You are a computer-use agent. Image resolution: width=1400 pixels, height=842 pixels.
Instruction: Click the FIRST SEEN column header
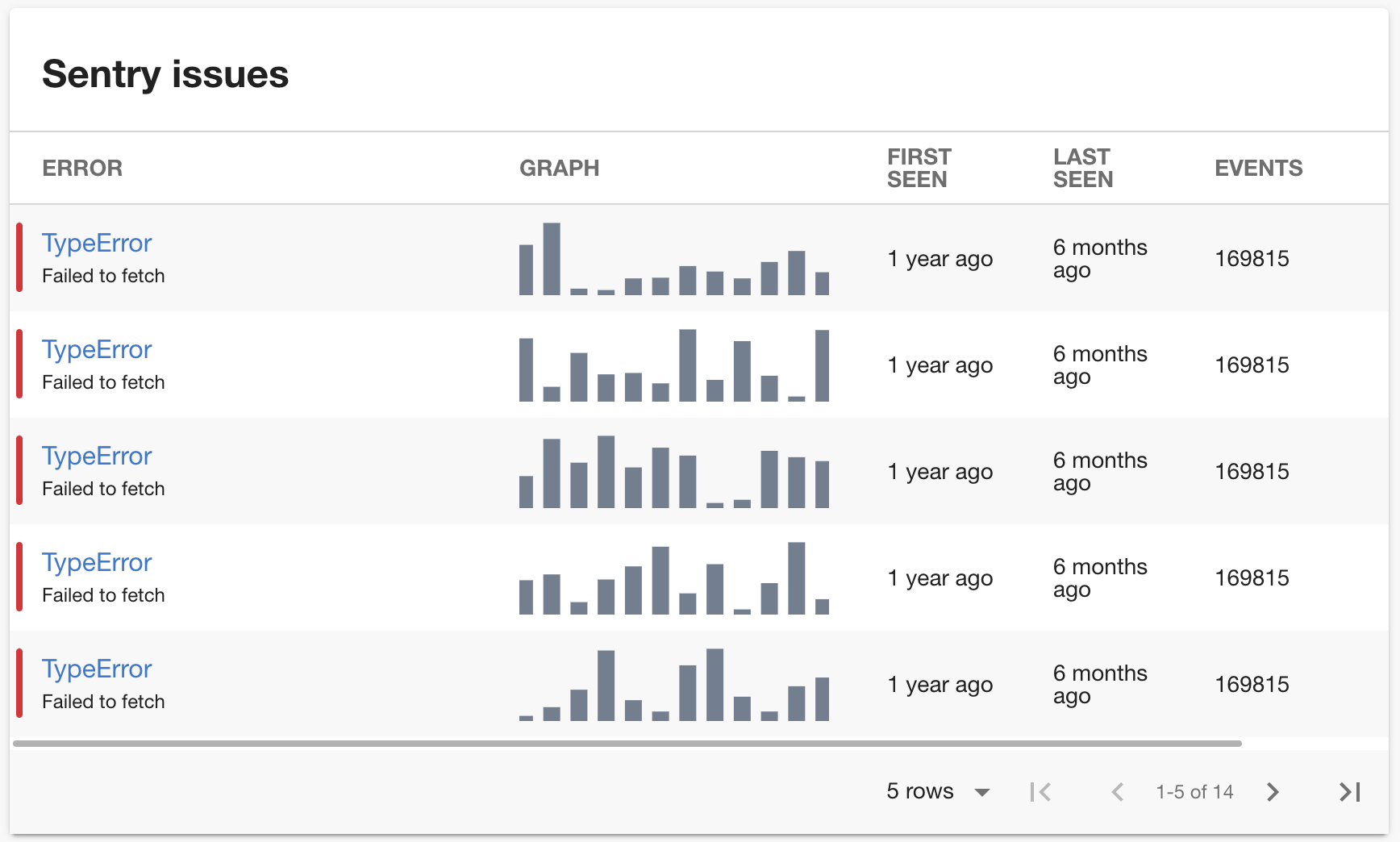919,168
